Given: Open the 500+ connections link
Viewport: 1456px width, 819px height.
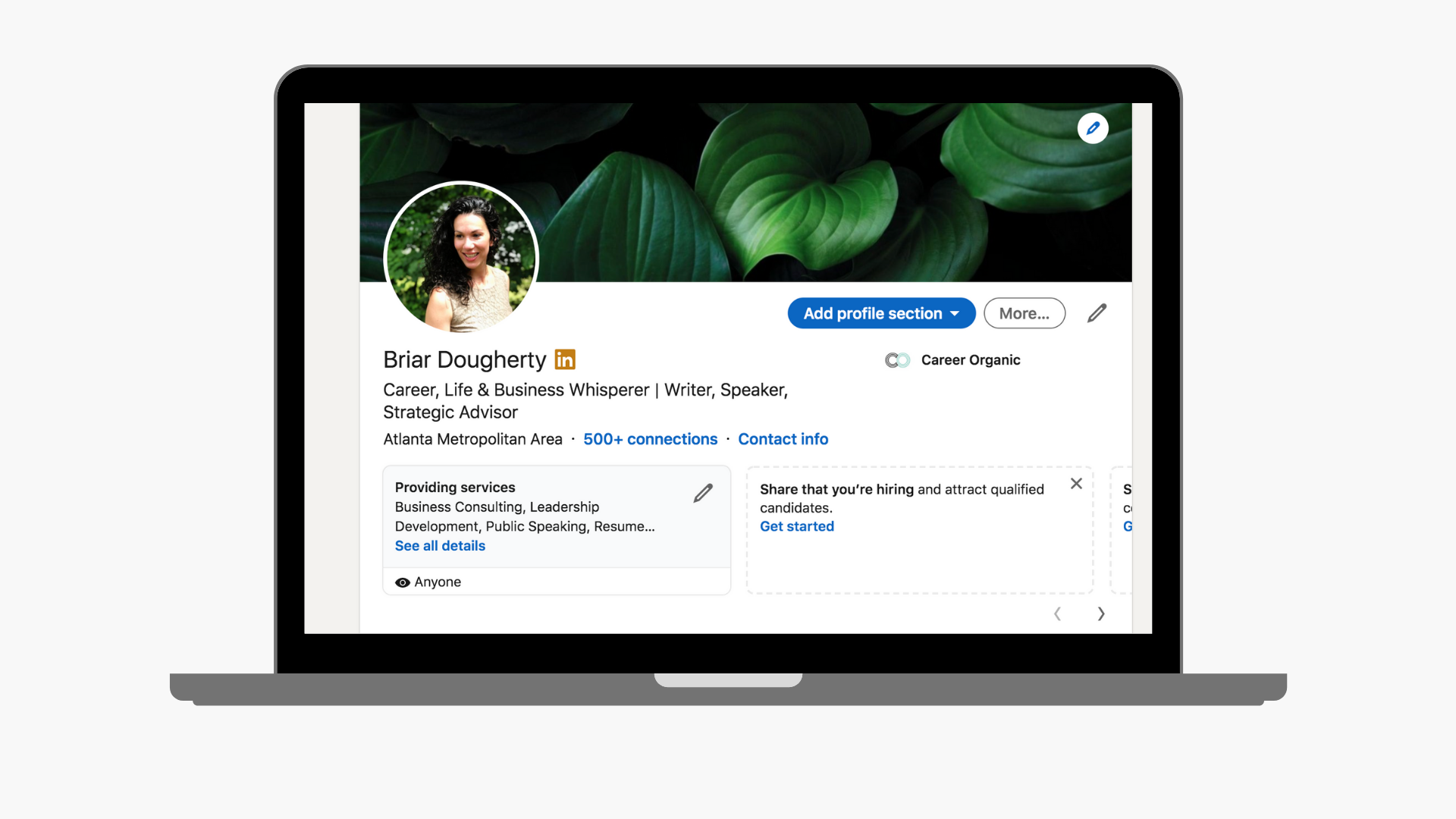Looking at the screenshot, I should point(650,439).
